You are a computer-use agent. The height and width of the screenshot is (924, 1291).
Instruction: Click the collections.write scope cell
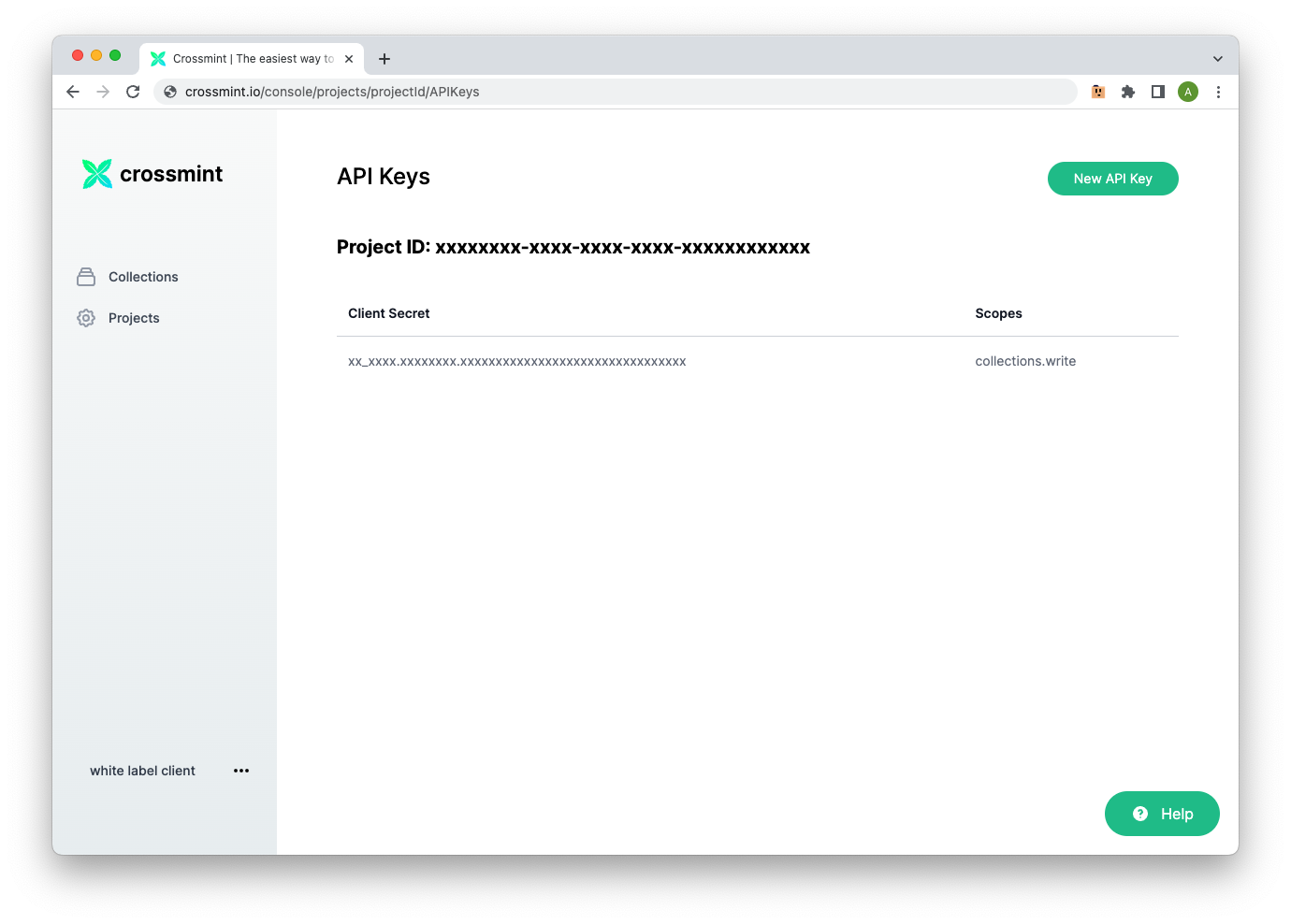pyautogui.click(x=1025, y=361)
